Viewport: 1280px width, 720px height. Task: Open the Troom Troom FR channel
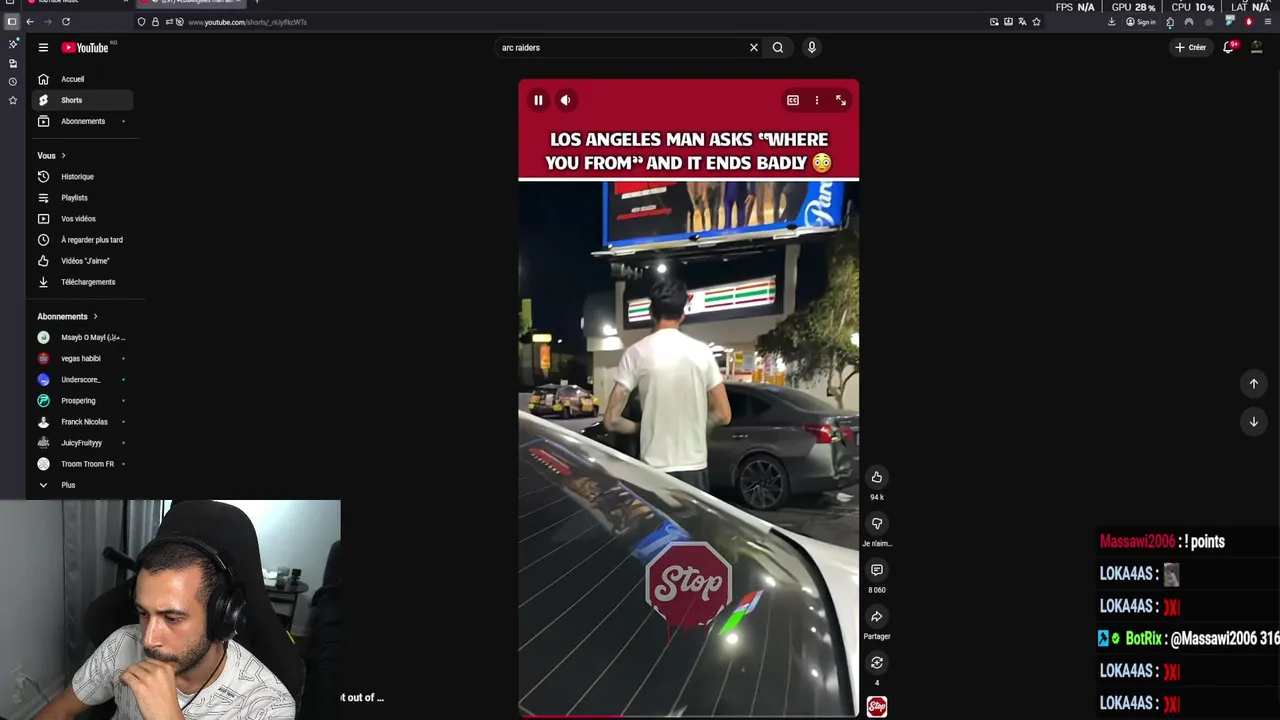coord(81,464)
